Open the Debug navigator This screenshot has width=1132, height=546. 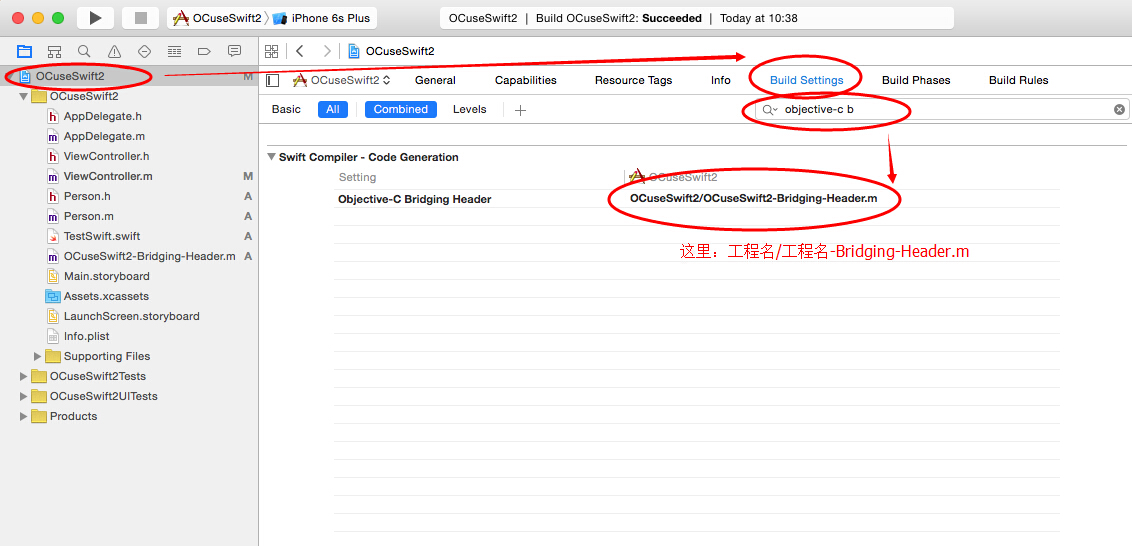tap(174, 51)
